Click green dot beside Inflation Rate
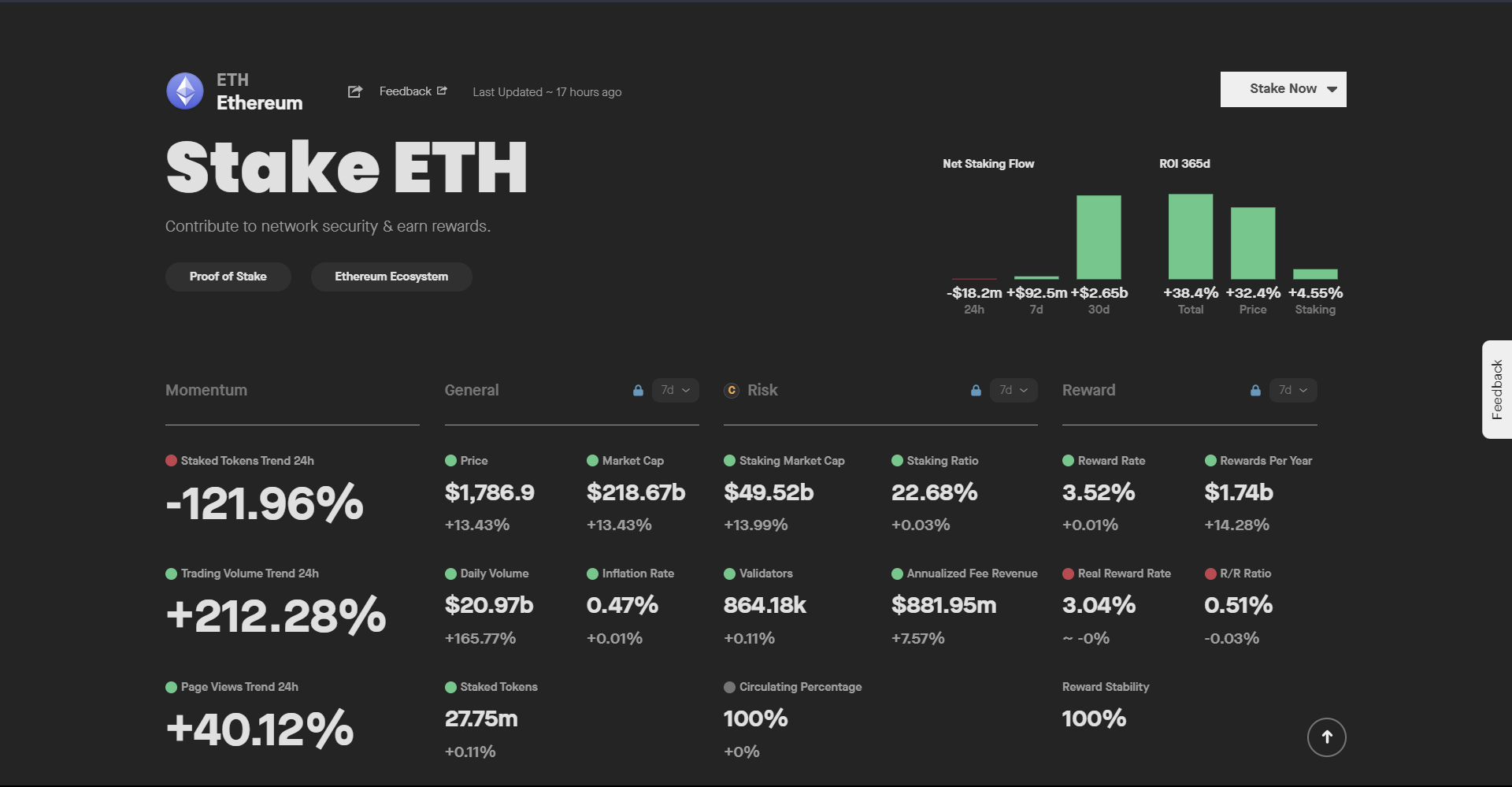Screen dimensions: 1512x787 point(592,574)
